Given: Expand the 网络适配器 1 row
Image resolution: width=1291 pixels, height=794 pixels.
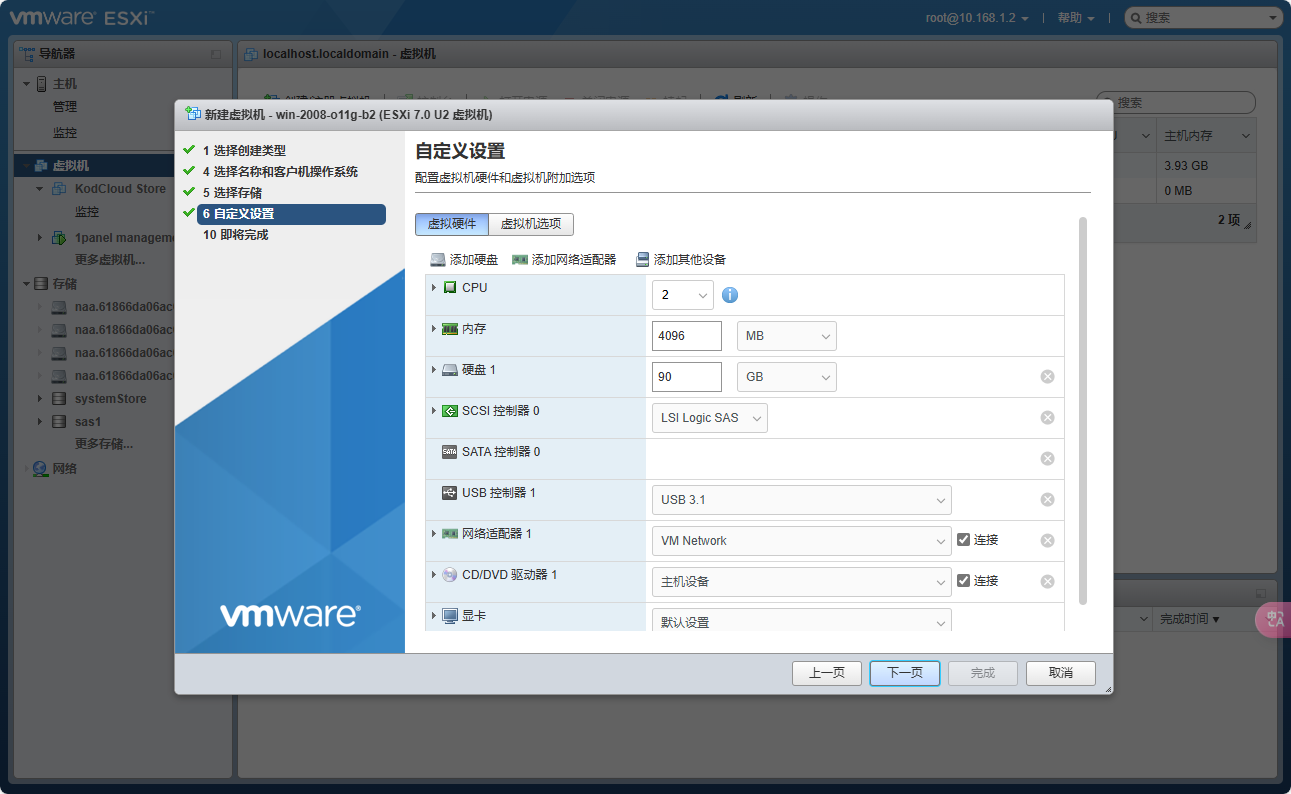Looking at the screenshot, I should [x=434, y=534].
